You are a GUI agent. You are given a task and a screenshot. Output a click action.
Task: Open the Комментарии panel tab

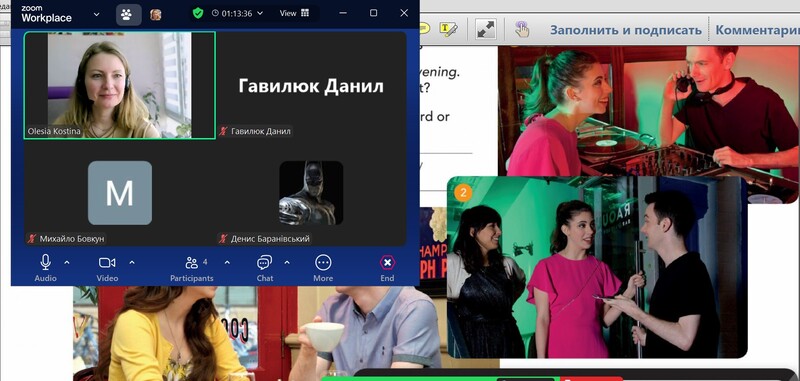click(x=757, y=30)
